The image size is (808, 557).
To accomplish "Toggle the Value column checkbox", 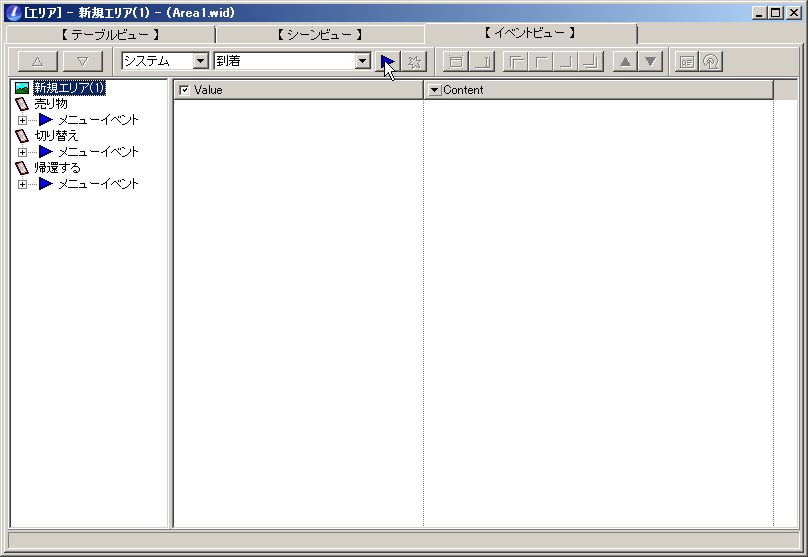I will pyautogui.click(x=184, y=90).
